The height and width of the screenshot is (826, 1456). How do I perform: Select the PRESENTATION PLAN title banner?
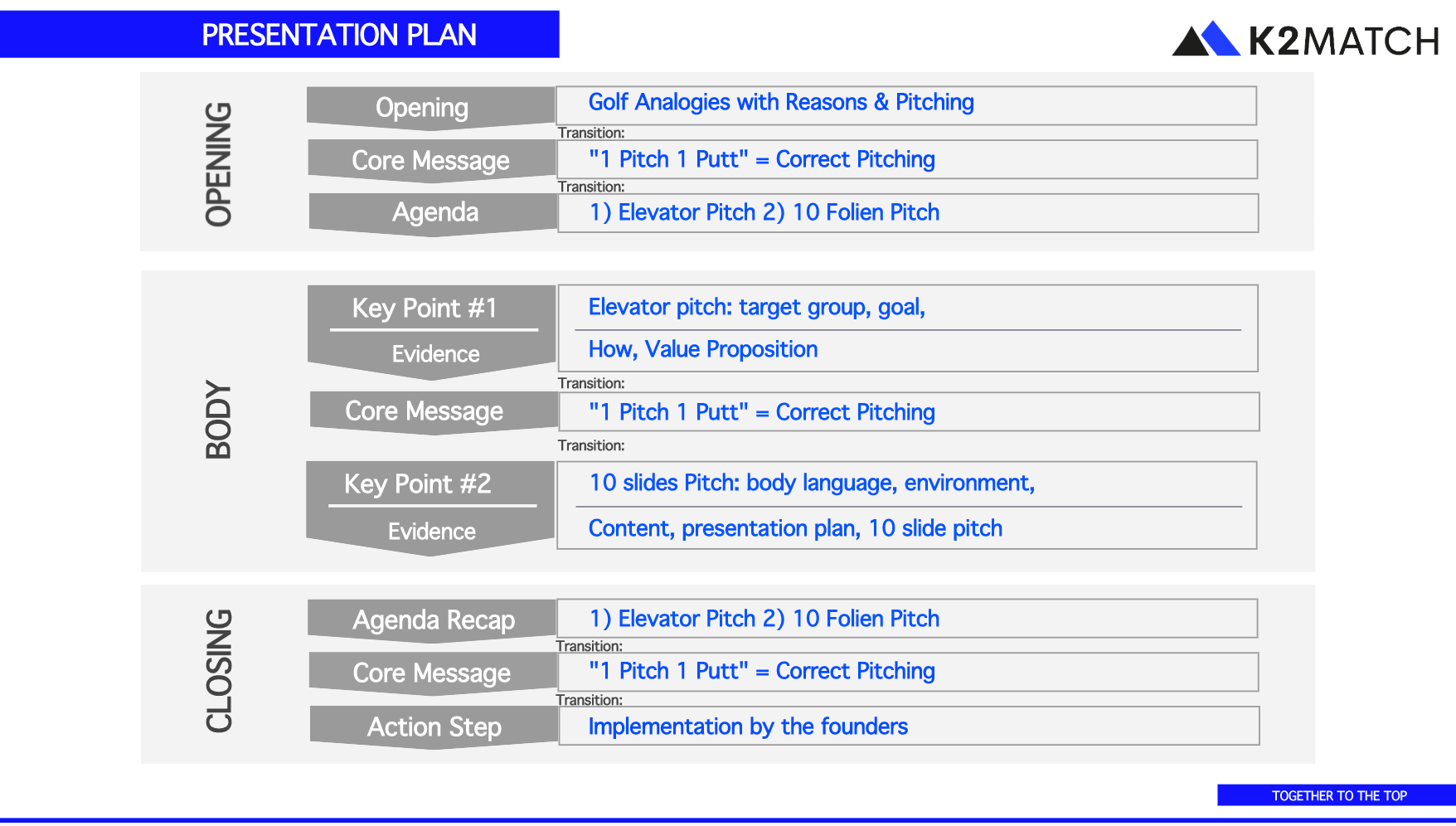click(279, 34)
